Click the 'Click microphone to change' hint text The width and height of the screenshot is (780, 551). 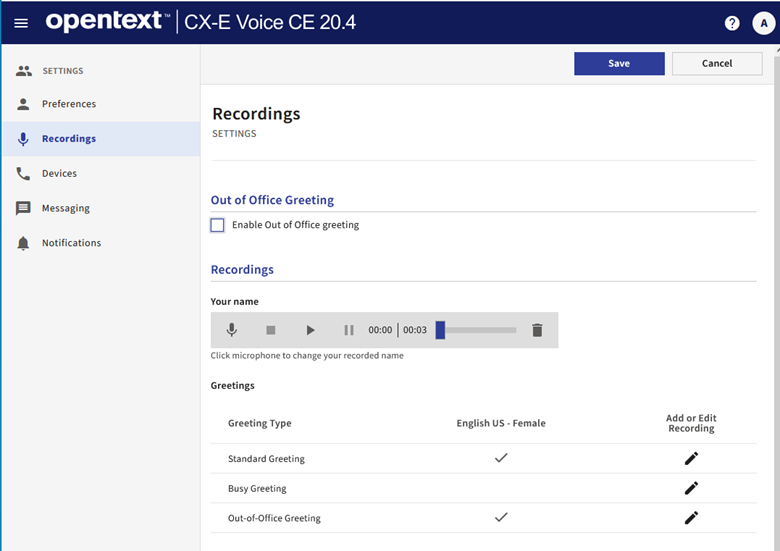pyautogui.click(x=307, y=356)
